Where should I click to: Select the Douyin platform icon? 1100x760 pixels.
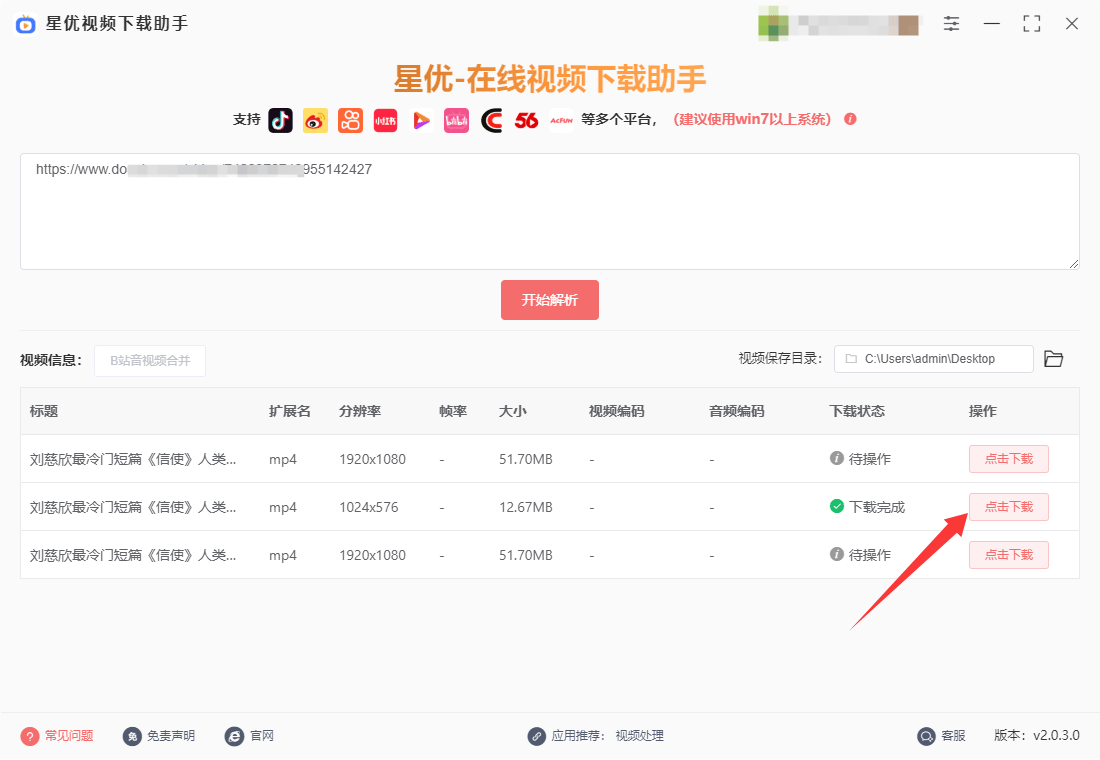281,119
